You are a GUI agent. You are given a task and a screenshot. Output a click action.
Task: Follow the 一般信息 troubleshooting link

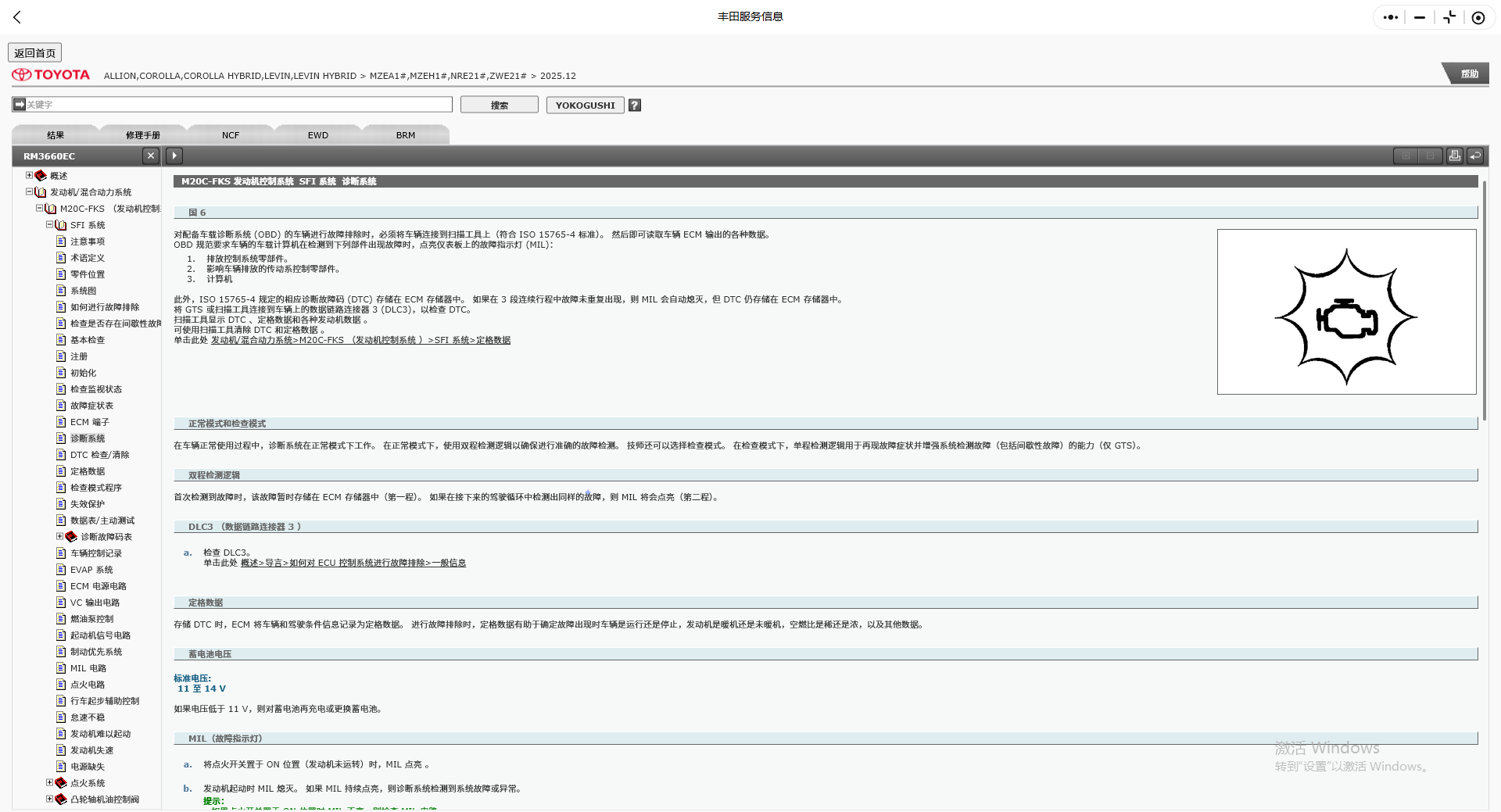coord(353,563)
